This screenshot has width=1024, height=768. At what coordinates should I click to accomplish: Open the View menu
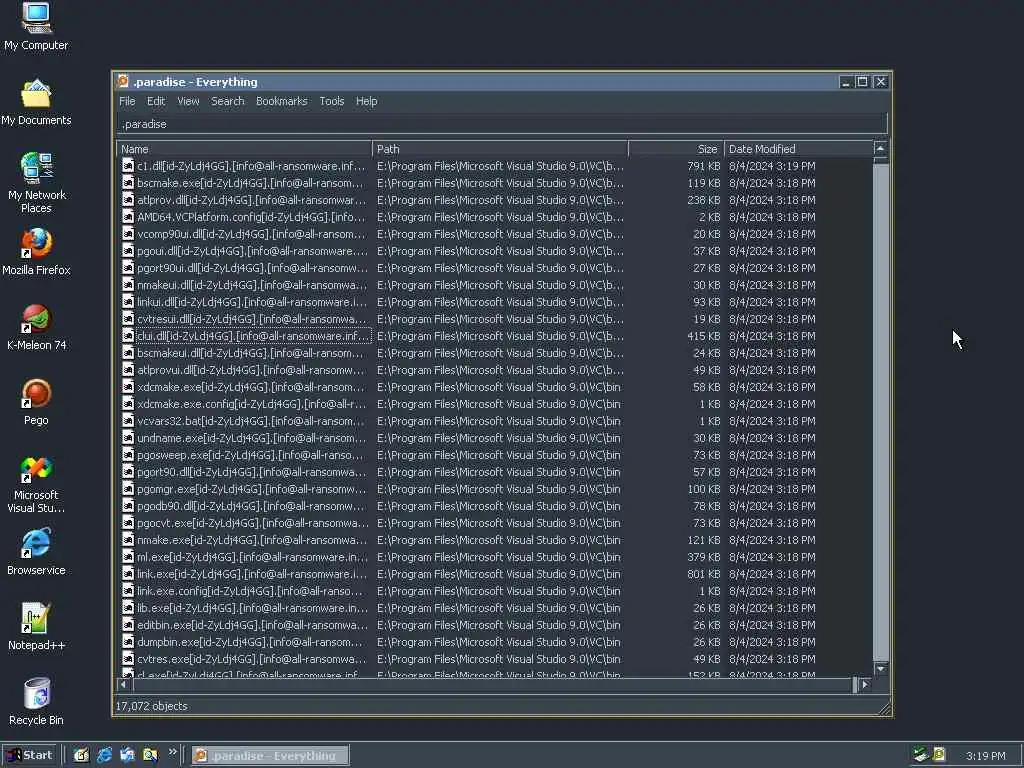[188, 101]
